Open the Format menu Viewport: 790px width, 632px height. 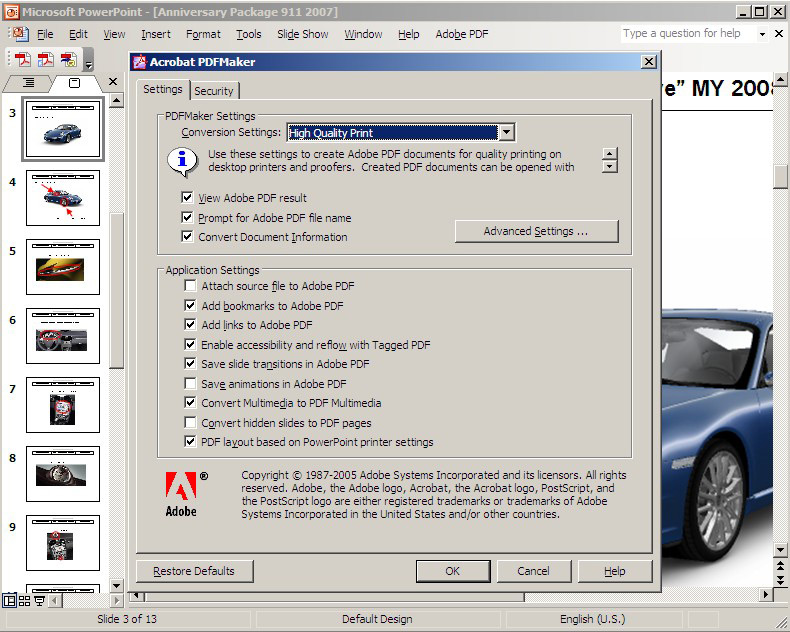(203, 34)
